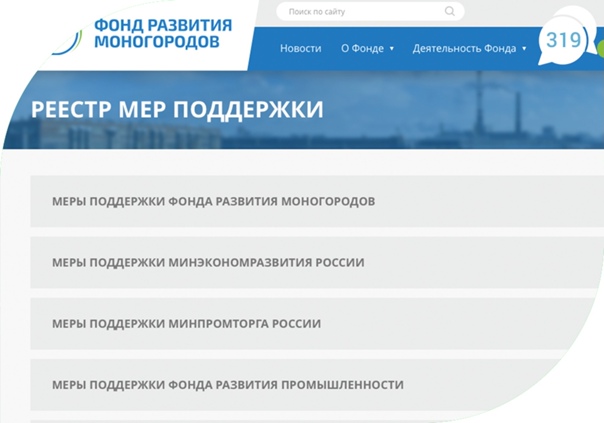Screen dimensions: 604x423
Task: Focus the 'Поиск по сайту' search field
Action: (x=370, y=12)
